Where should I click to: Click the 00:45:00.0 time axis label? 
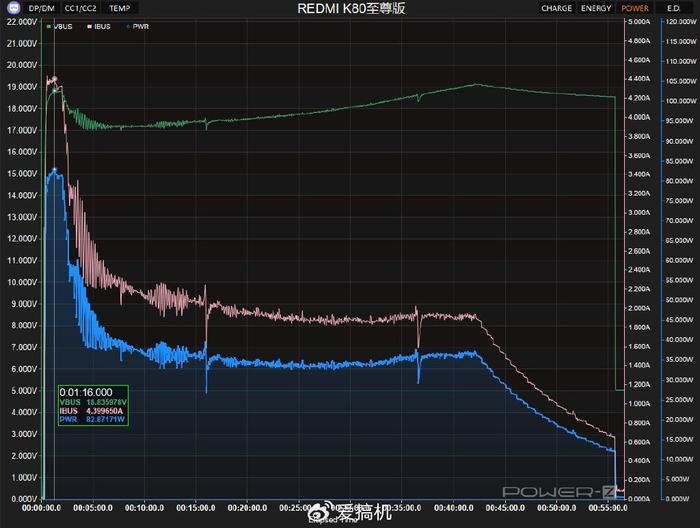505,508
